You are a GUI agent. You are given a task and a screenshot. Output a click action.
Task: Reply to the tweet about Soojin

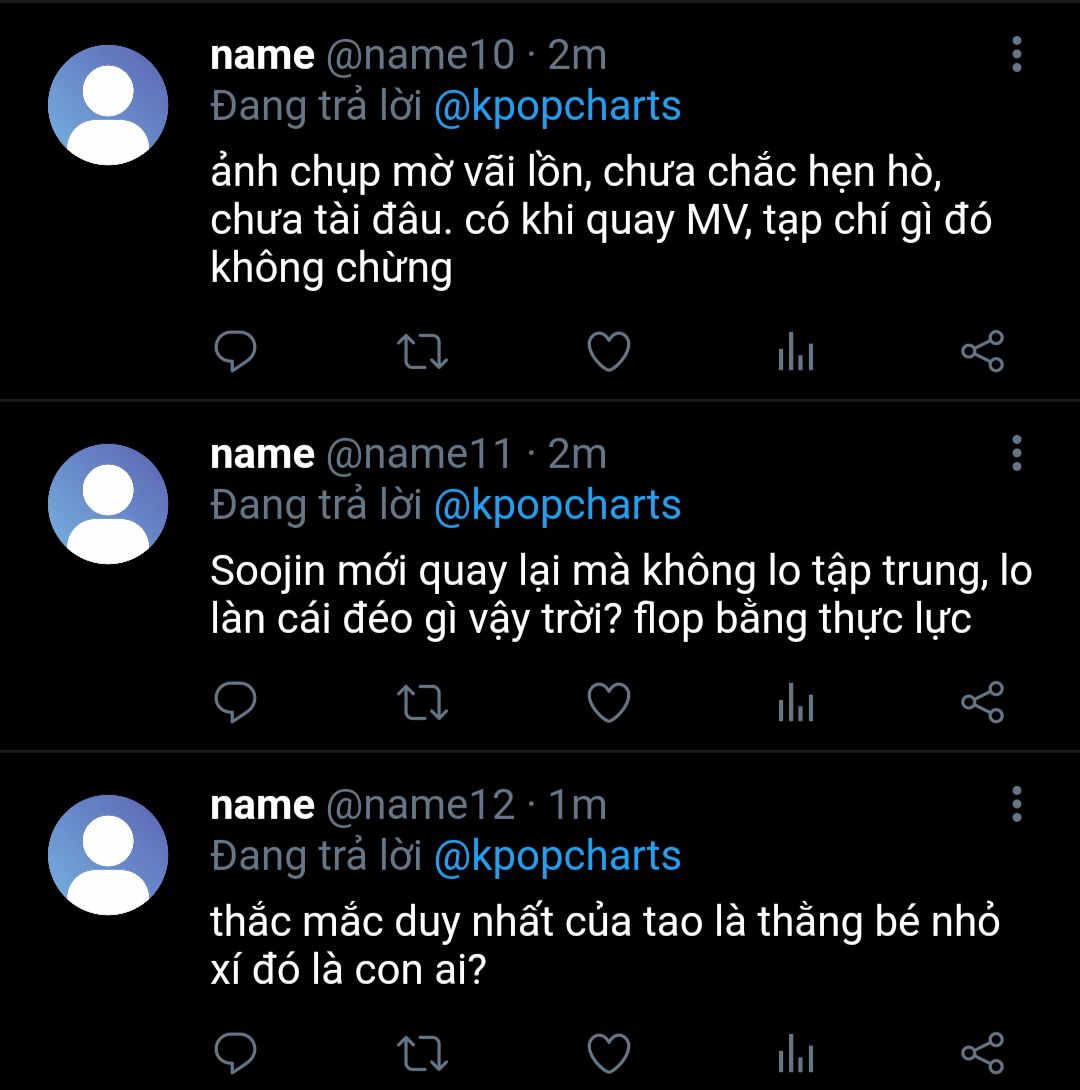tap(236, 703)
